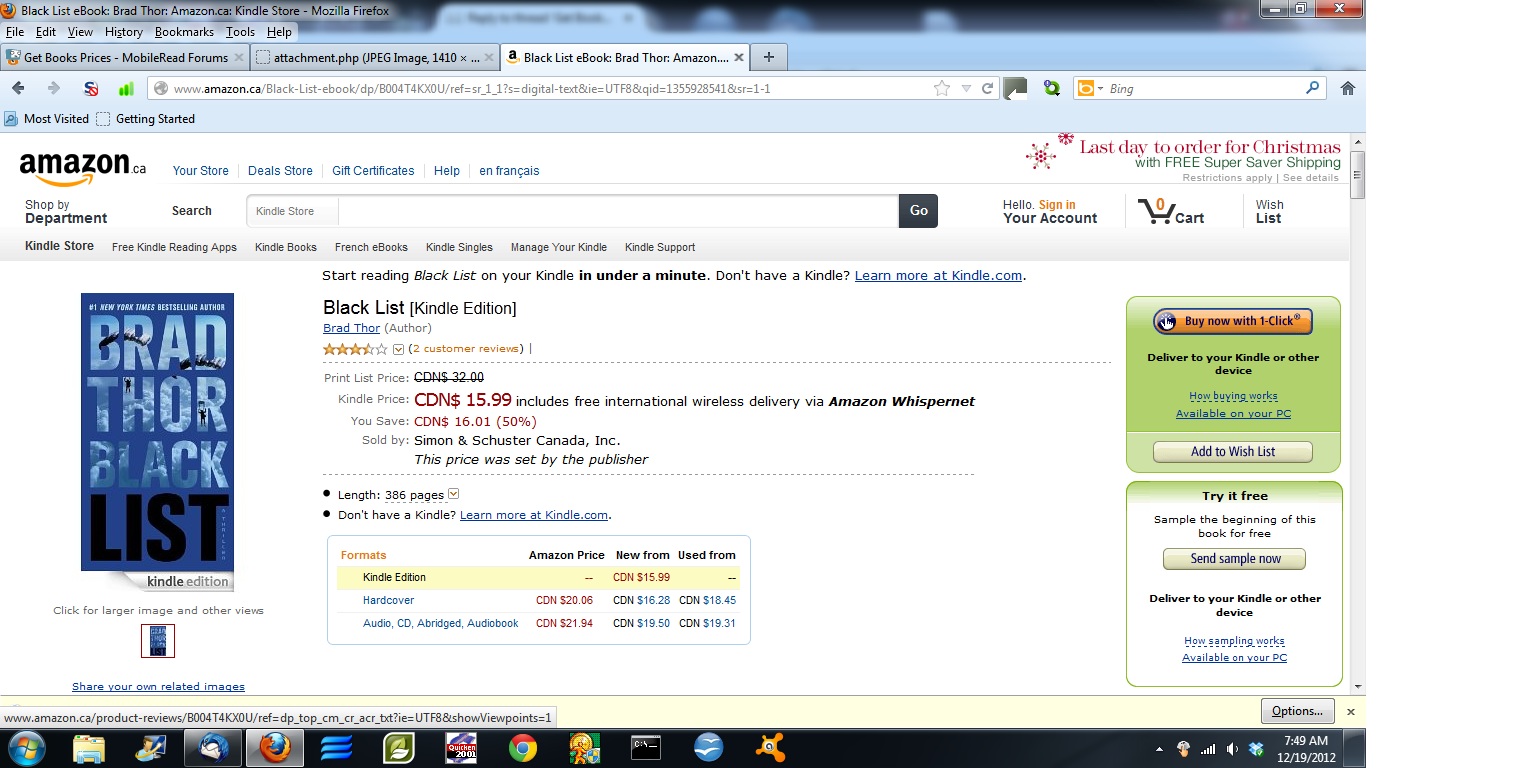Close the attachment.php tab
Viewport: 1518px width, 768px height.
click(x=488, y=58)
